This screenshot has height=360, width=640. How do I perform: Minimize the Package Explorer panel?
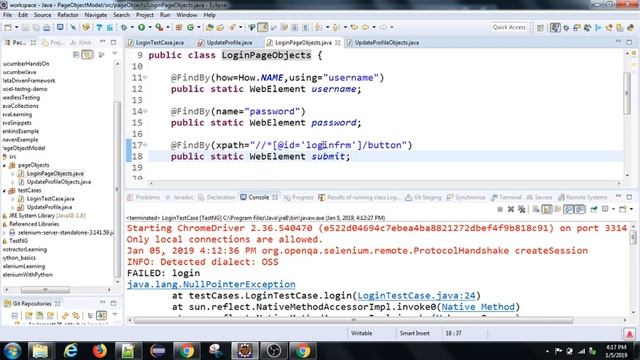coord(102,42)
